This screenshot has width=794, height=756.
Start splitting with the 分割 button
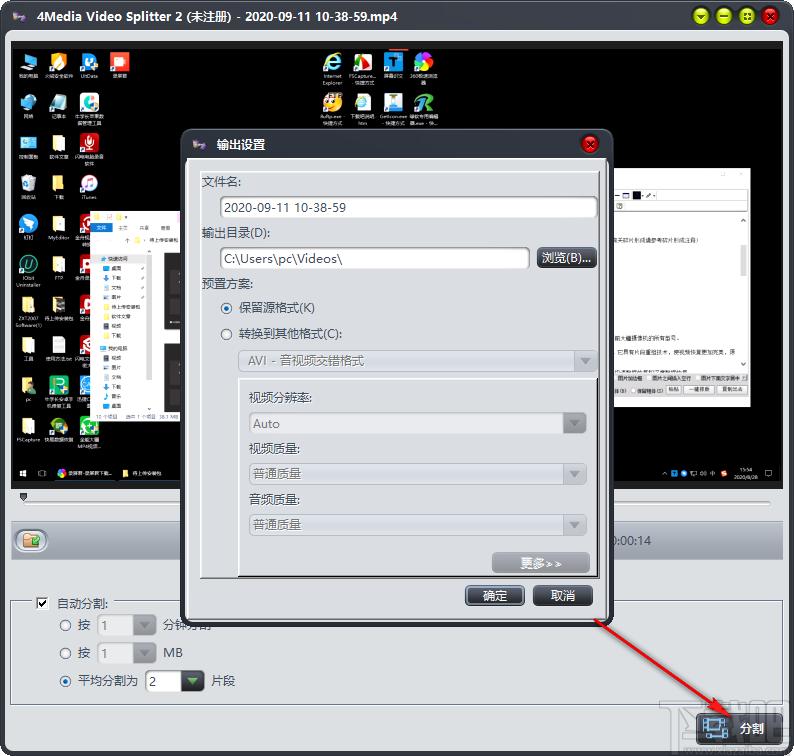tap(739, 729)
